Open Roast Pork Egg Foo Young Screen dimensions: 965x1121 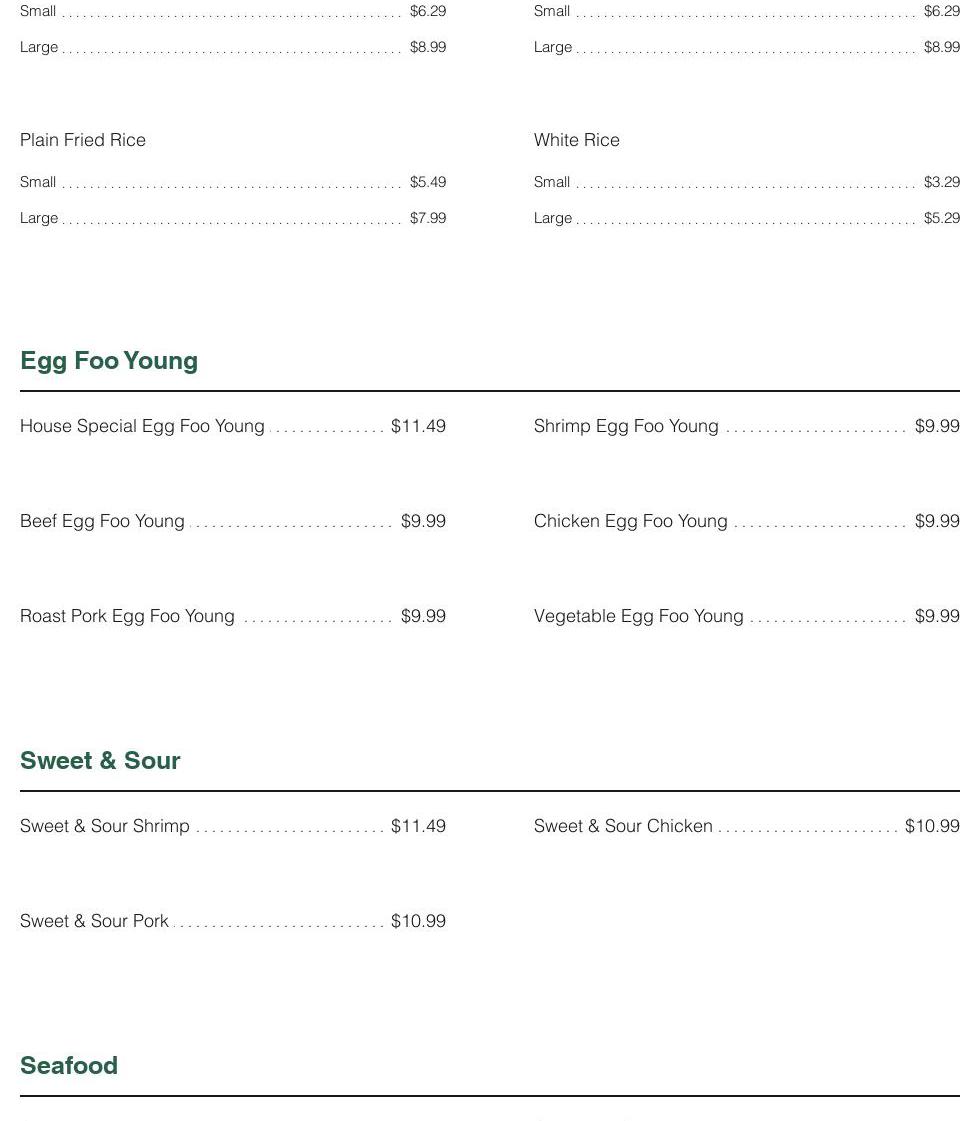tap(127, 616)
